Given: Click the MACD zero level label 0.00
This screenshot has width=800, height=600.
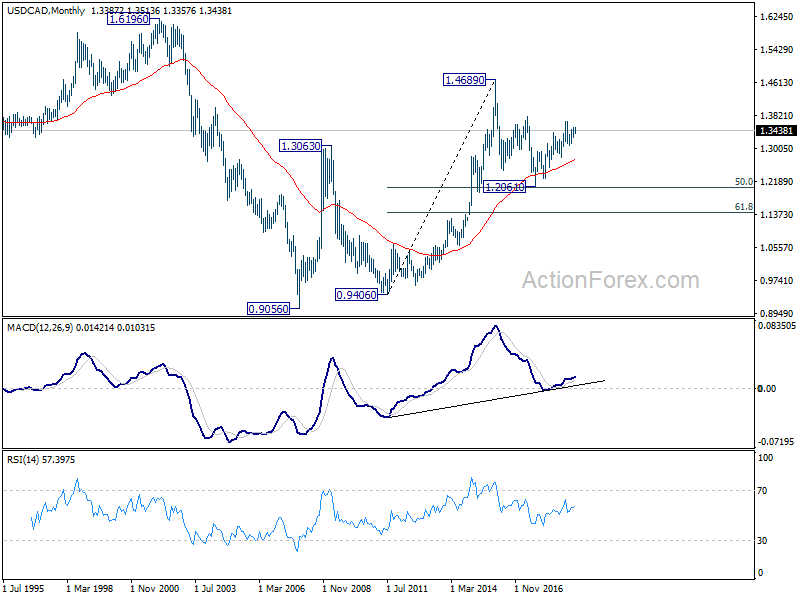Looking at the screenshot, I should coord(767,389).
